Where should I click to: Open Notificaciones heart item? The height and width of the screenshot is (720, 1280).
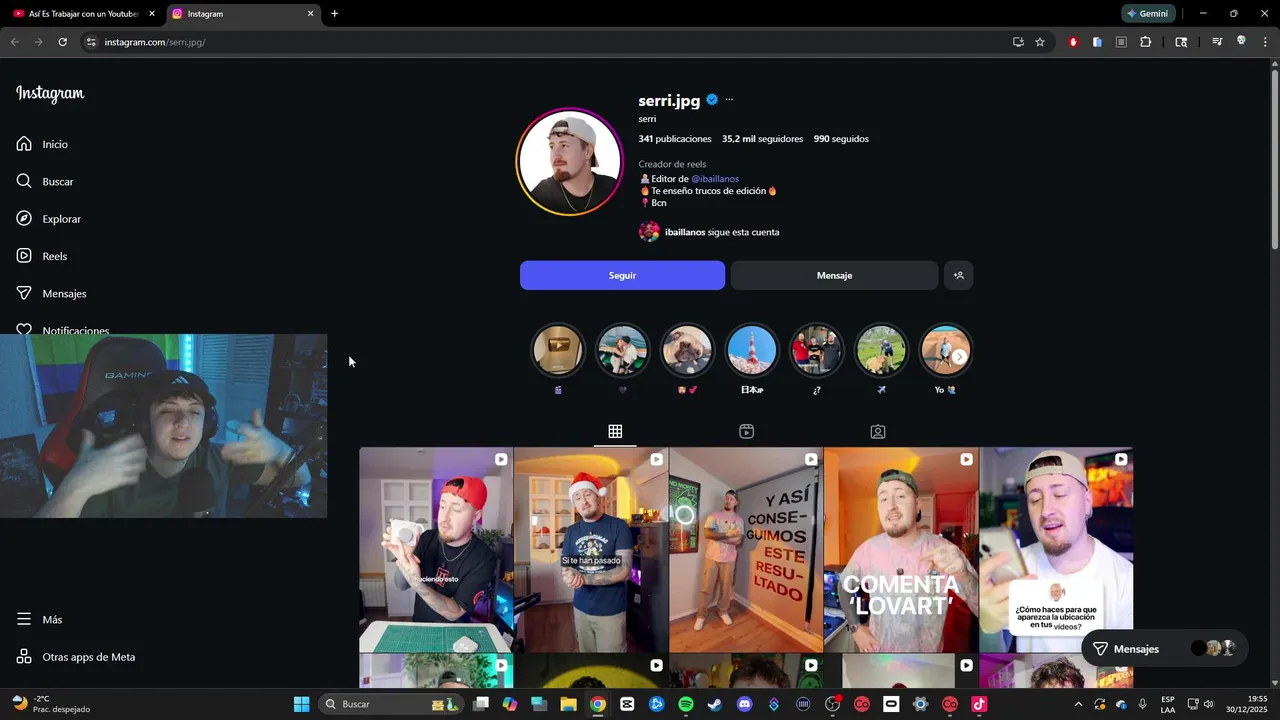tap(62, 329)
